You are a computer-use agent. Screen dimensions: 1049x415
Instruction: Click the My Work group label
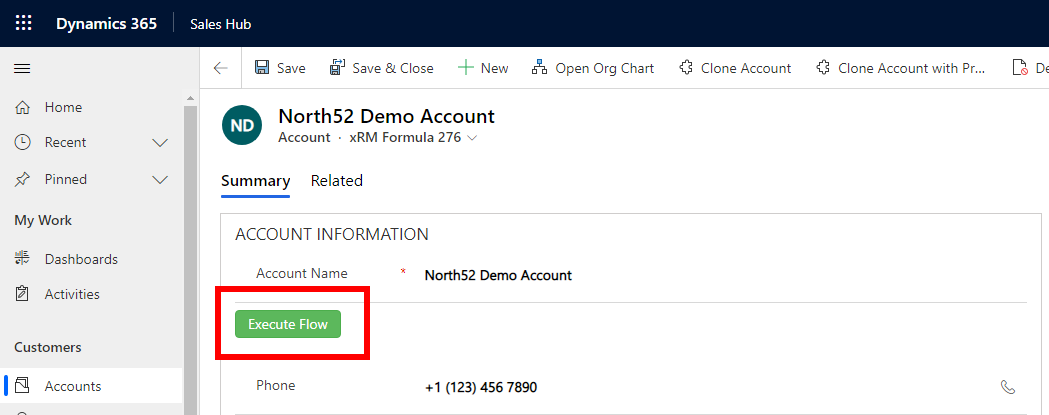[x=43, y=220]
